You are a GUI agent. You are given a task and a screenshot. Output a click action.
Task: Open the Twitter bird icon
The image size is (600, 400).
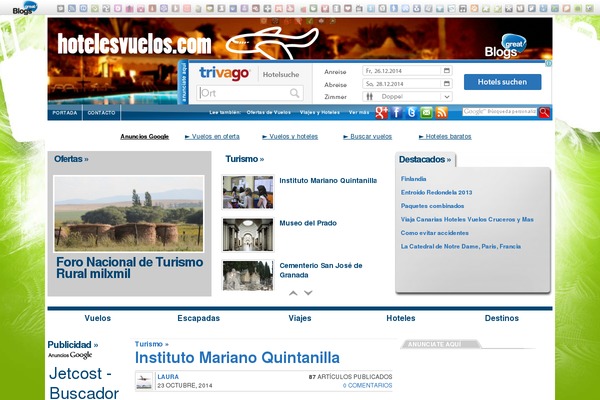(x=411, y=113)
